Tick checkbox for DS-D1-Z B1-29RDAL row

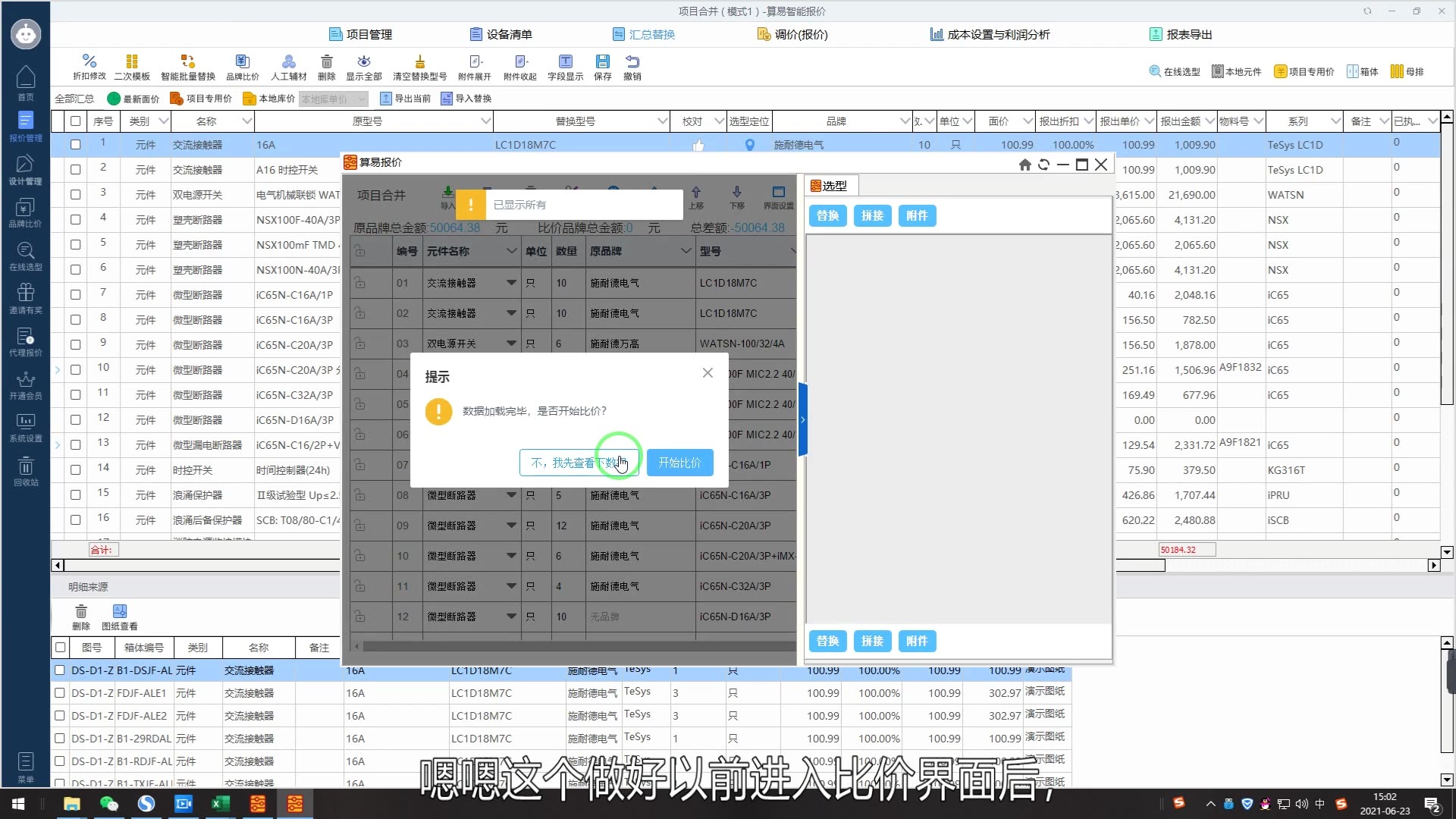pyautogui.click(x=59, y=738)
